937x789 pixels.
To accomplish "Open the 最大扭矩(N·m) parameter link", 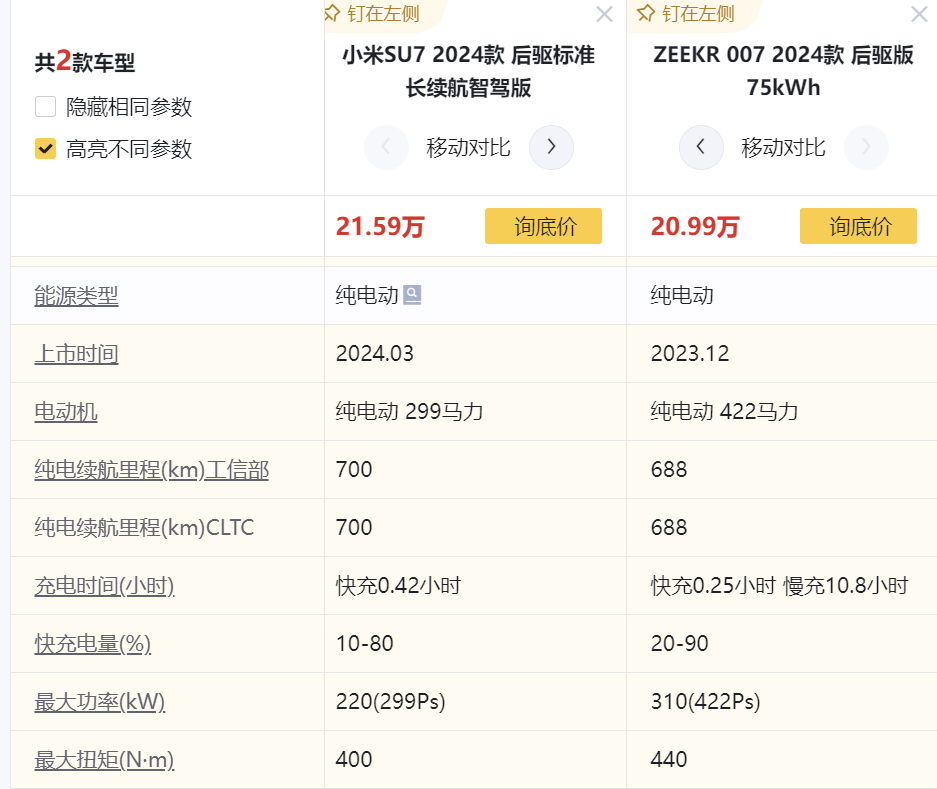I will (x=104, y=760).
